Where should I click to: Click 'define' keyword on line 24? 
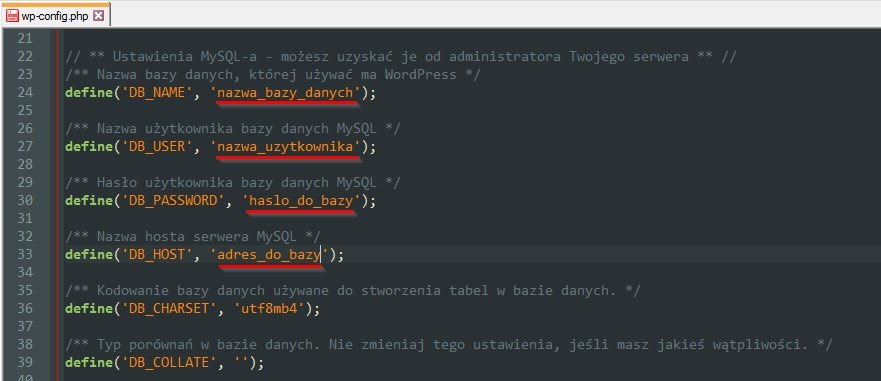pyautogui.click(x=89, y=93)
